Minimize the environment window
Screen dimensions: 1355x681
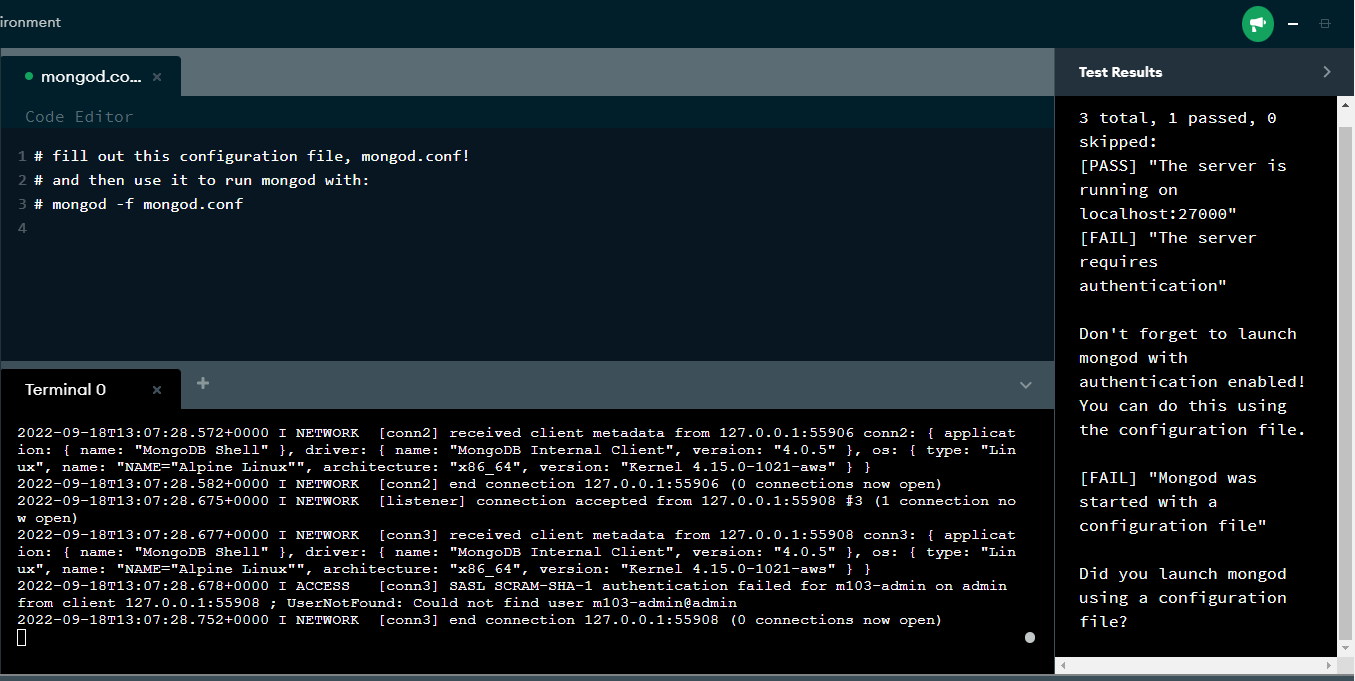tap(1291, 22)
